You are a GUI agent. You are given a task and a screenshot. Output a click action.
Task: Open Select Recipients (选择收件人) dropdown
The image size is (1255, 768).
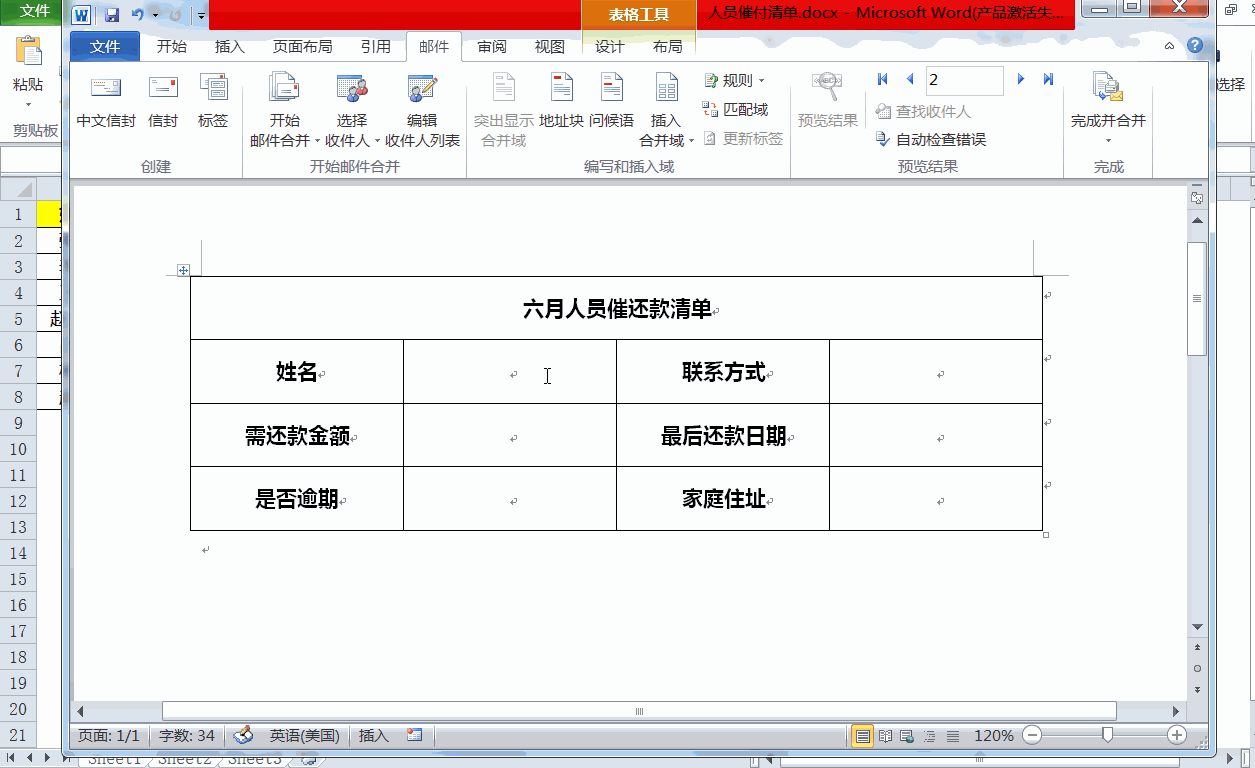point(352,112)
